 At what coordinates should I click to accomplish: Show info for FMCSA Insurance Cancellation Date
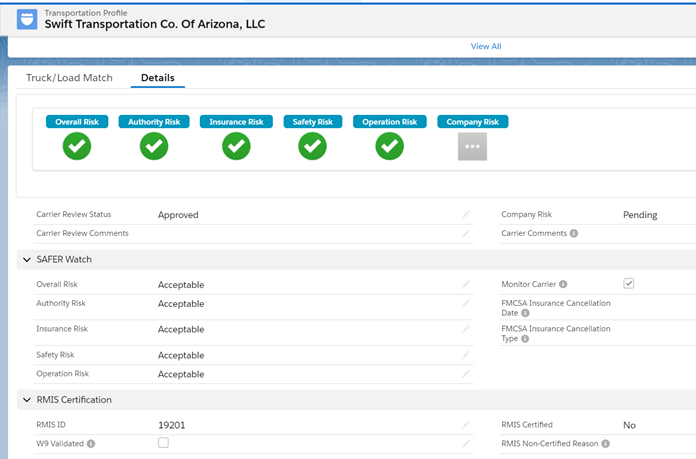[525, 313]
